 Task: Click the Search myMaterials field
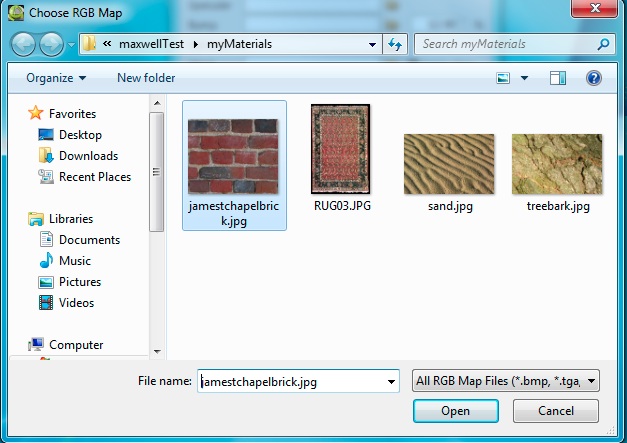(514, 44)
